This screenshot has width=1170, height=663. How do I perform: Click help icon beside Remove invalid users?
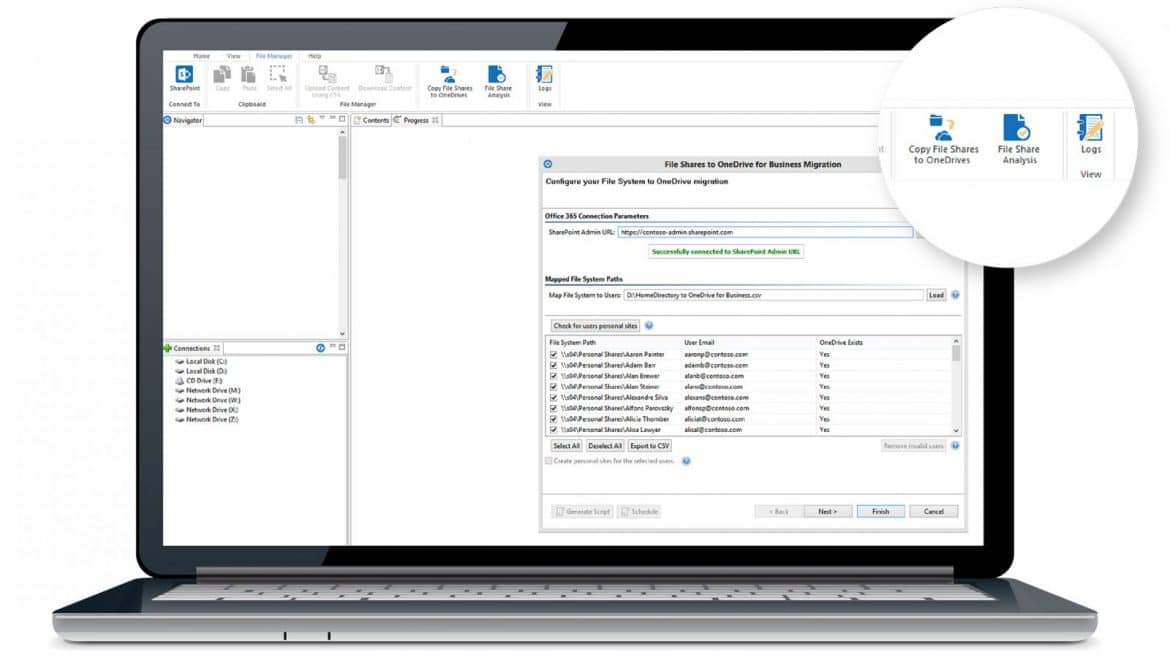click(x=955, y=445)
